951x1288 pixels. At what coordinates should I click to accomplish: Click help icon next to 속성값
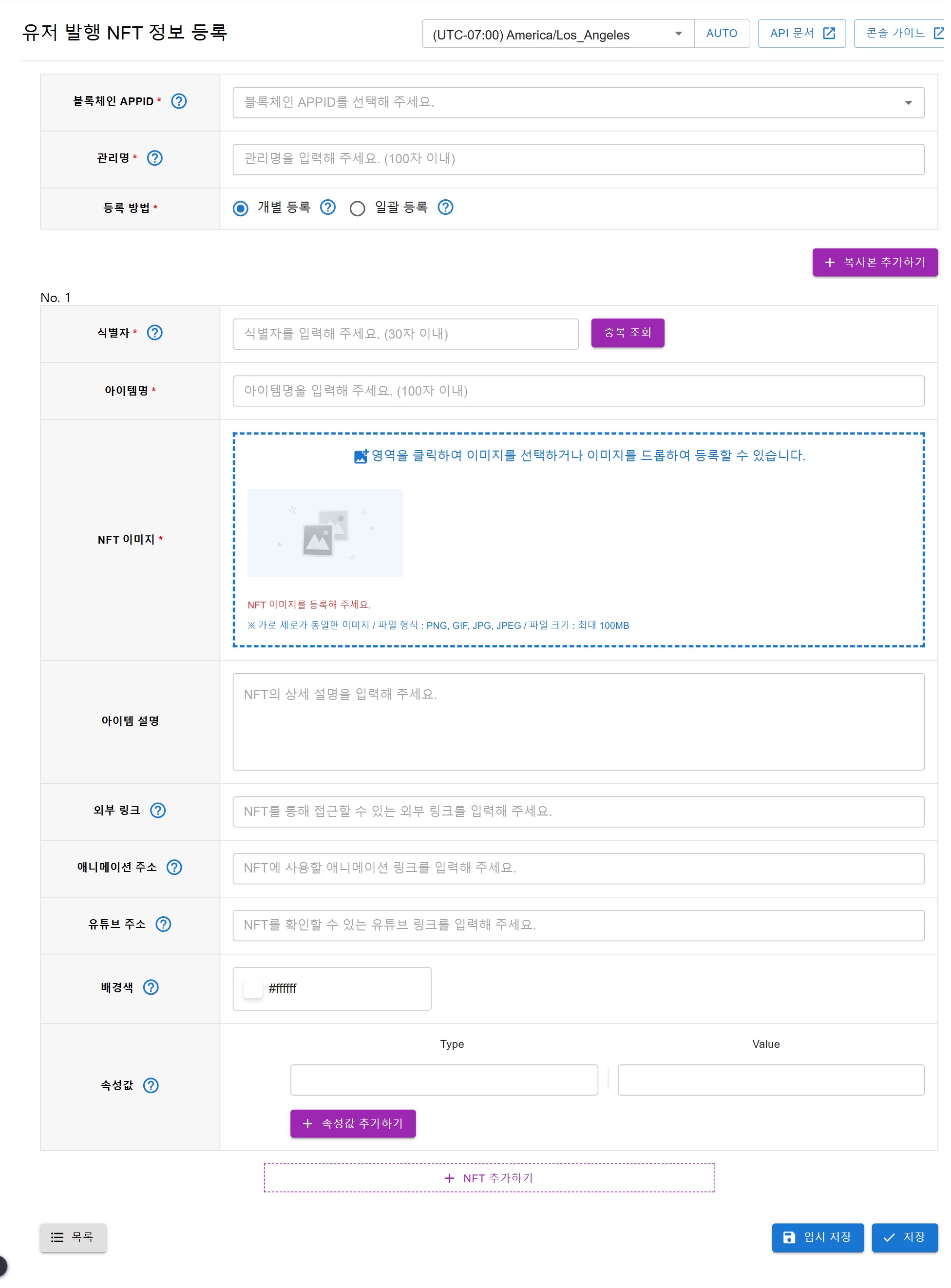pos(151,1086)
